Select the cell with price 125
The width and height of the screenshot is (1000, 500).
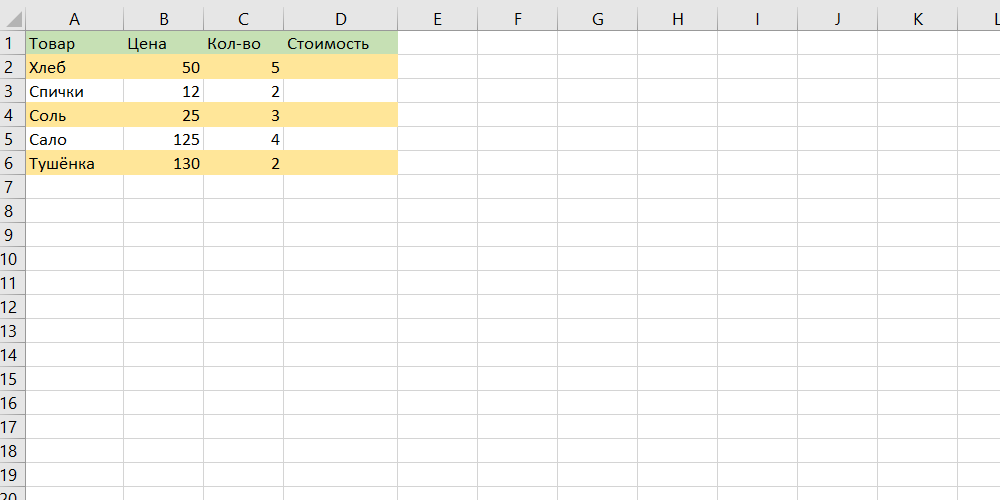point(164,139)
